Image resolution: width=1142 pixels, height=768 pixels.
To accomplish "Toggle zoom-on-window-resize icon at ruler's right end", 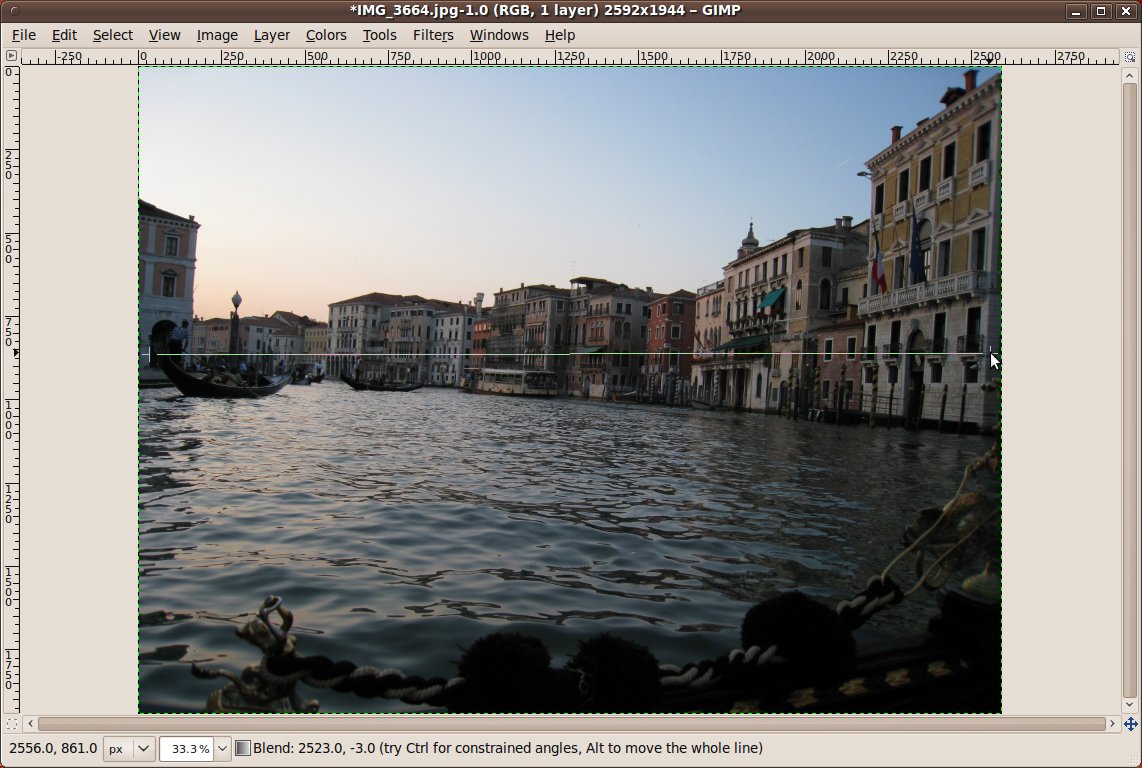I will click(1130, 56).
